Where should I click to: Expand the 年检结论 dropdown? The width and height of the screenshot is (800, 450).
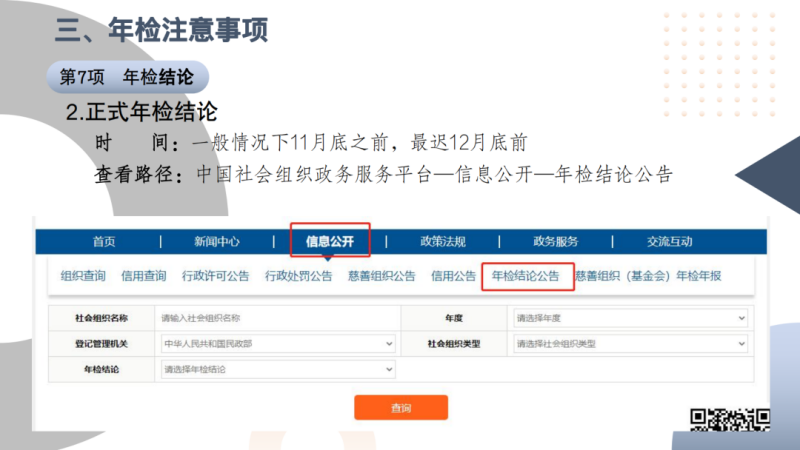coord(278,369)
